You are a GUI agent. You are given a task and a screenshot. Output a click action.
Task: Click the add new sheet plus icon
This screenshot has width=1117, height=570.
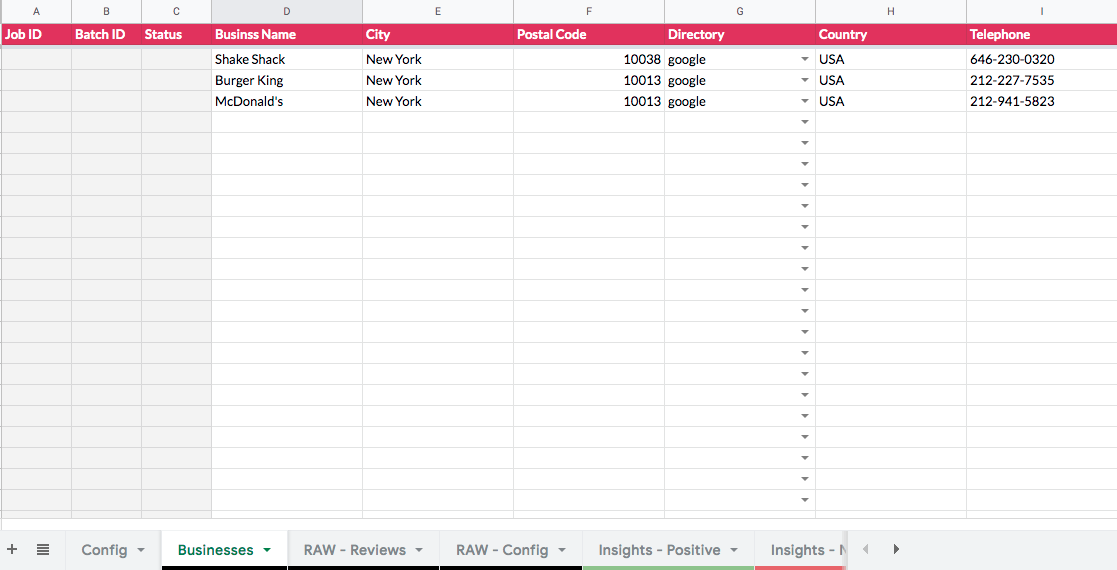point(13,549)
